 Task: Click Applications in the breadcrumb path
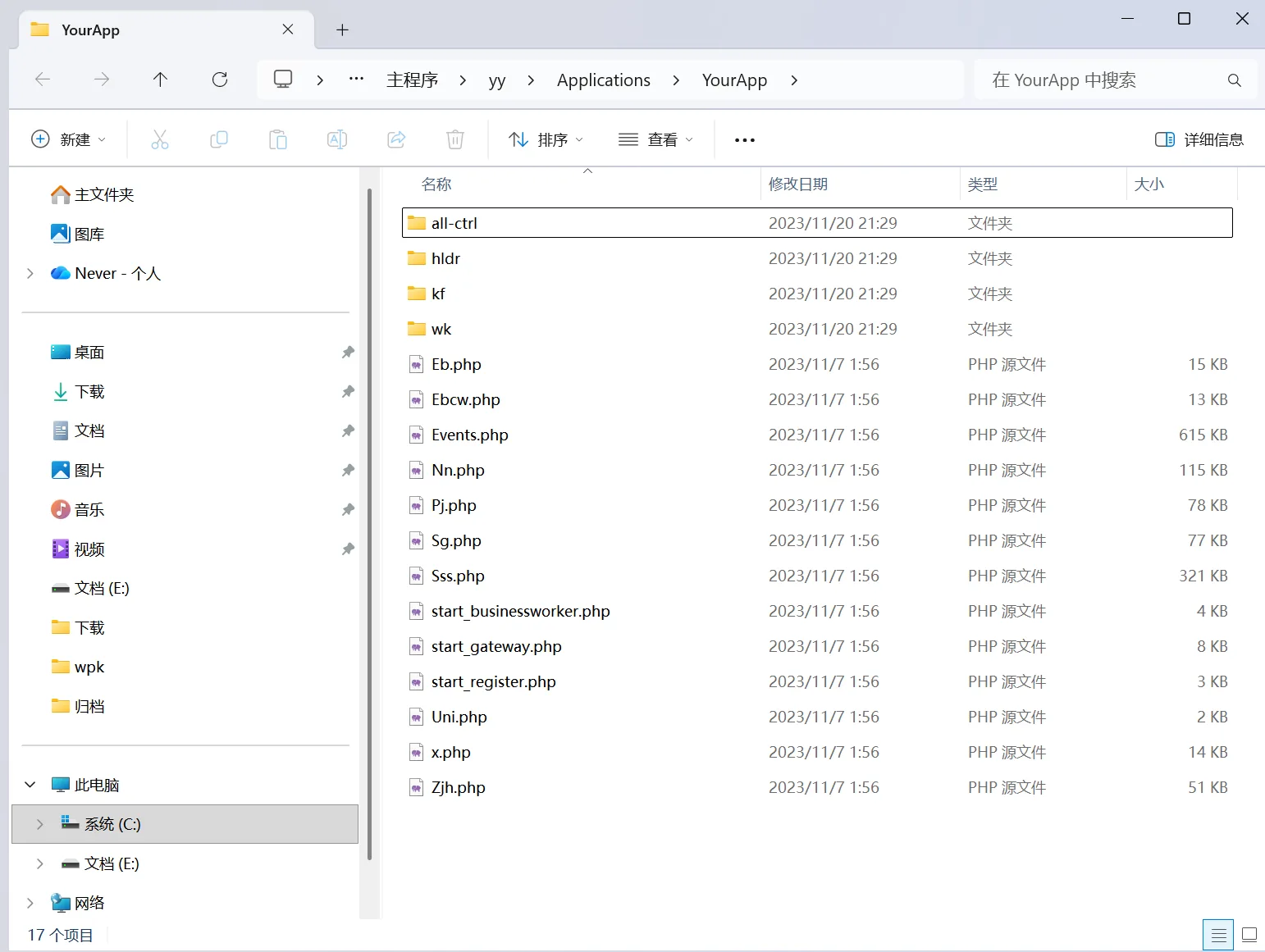(604, 80)
